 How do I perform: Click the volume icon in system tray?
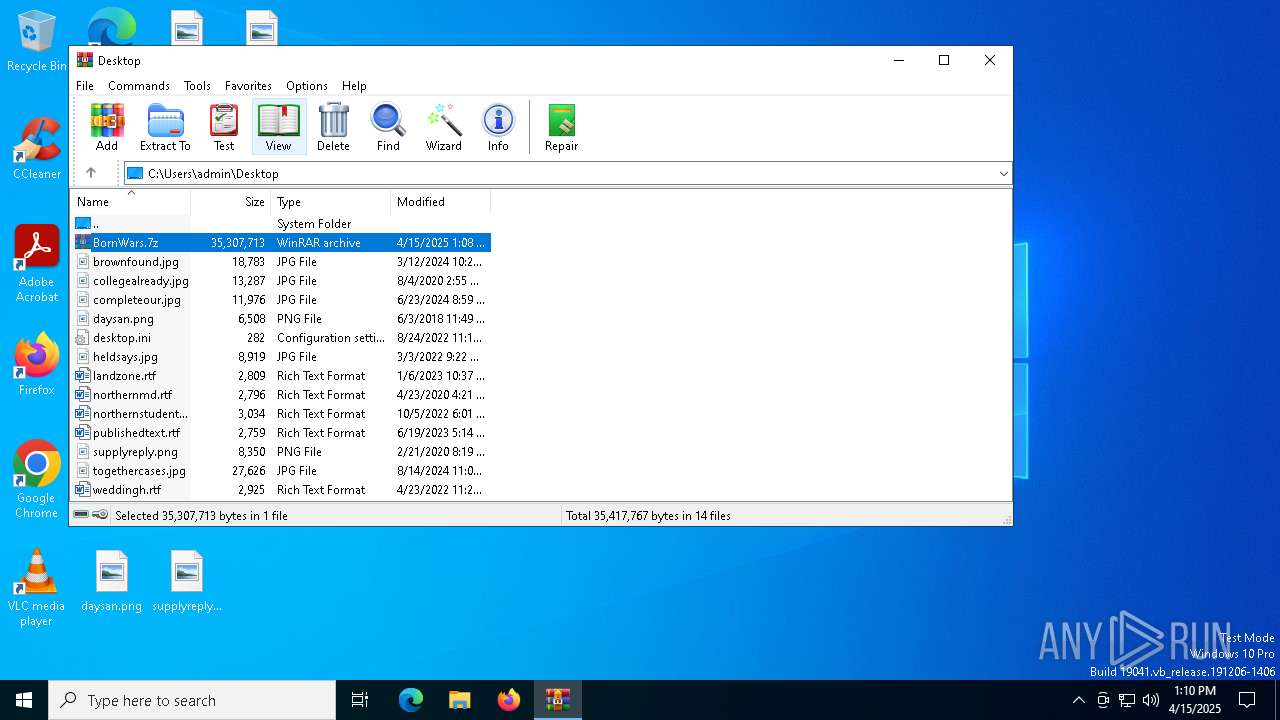tap(1151, 700)
